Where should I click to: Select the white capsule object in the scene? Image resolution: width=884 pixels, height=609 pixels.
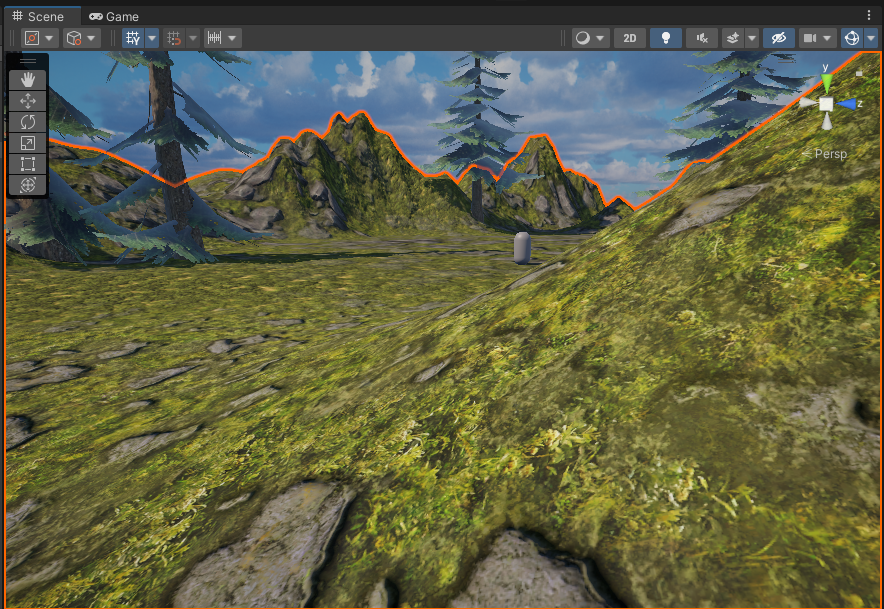point(523,248)
